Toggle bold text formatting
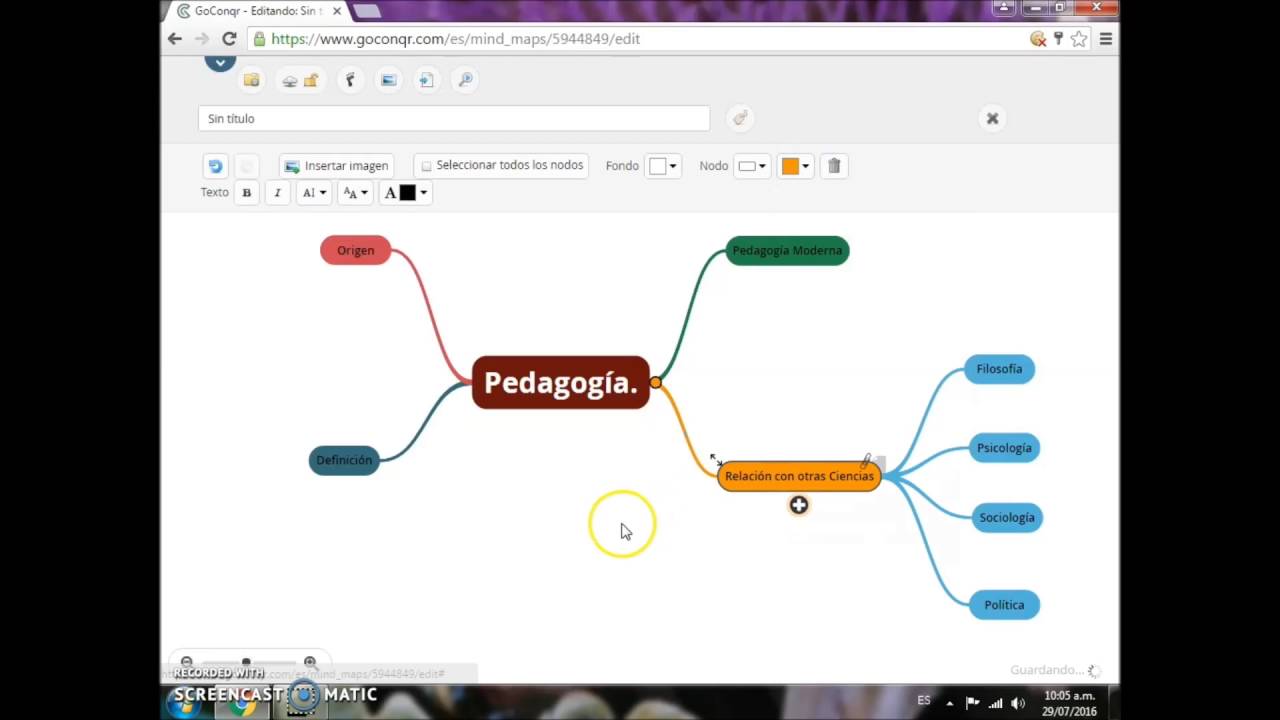This screenshot has height=720, width=1280. pyautogui.click(x=246, y=193)
